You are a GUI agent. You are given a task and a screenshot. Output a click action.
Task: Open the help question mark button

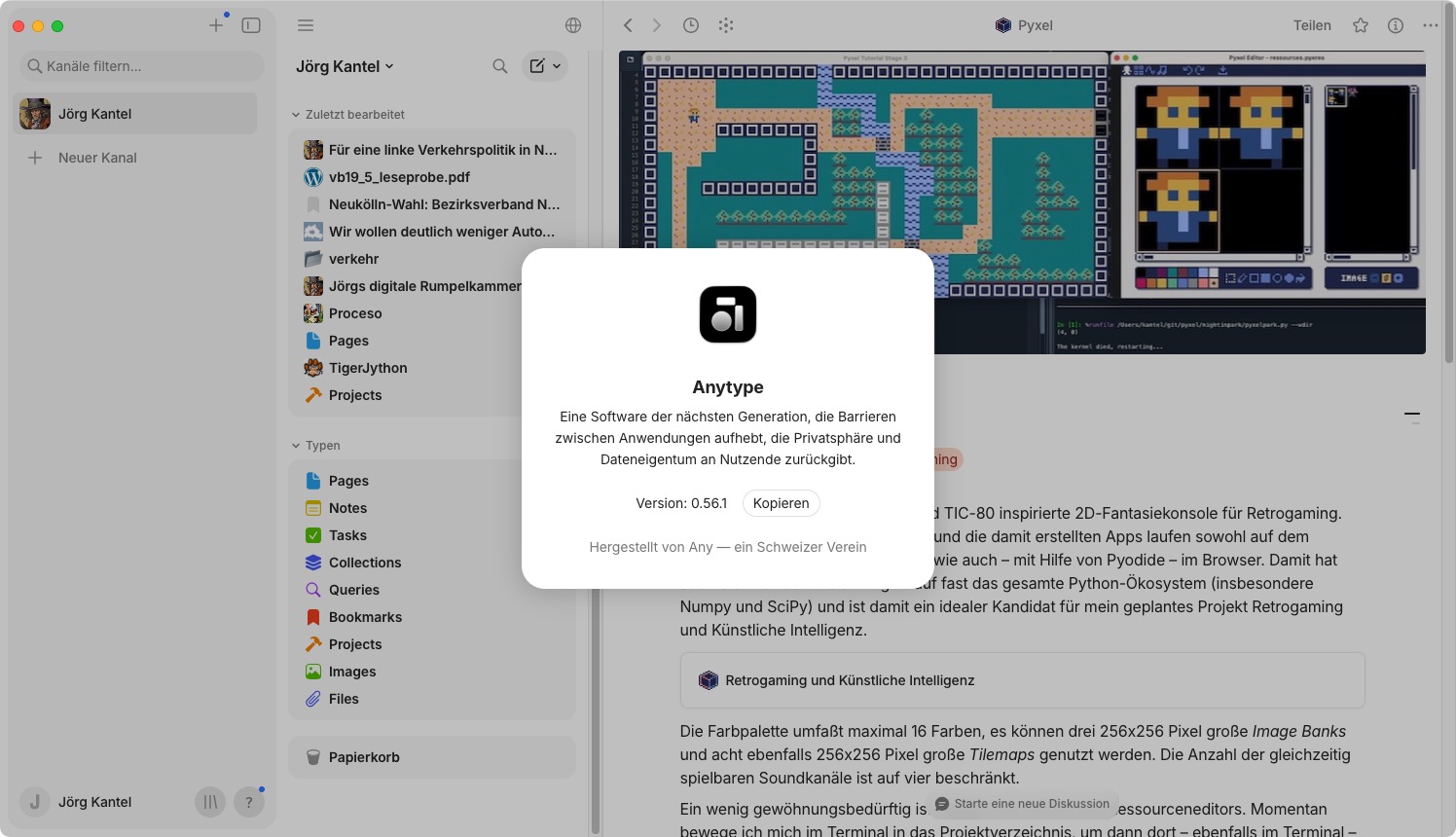[249, 802]
